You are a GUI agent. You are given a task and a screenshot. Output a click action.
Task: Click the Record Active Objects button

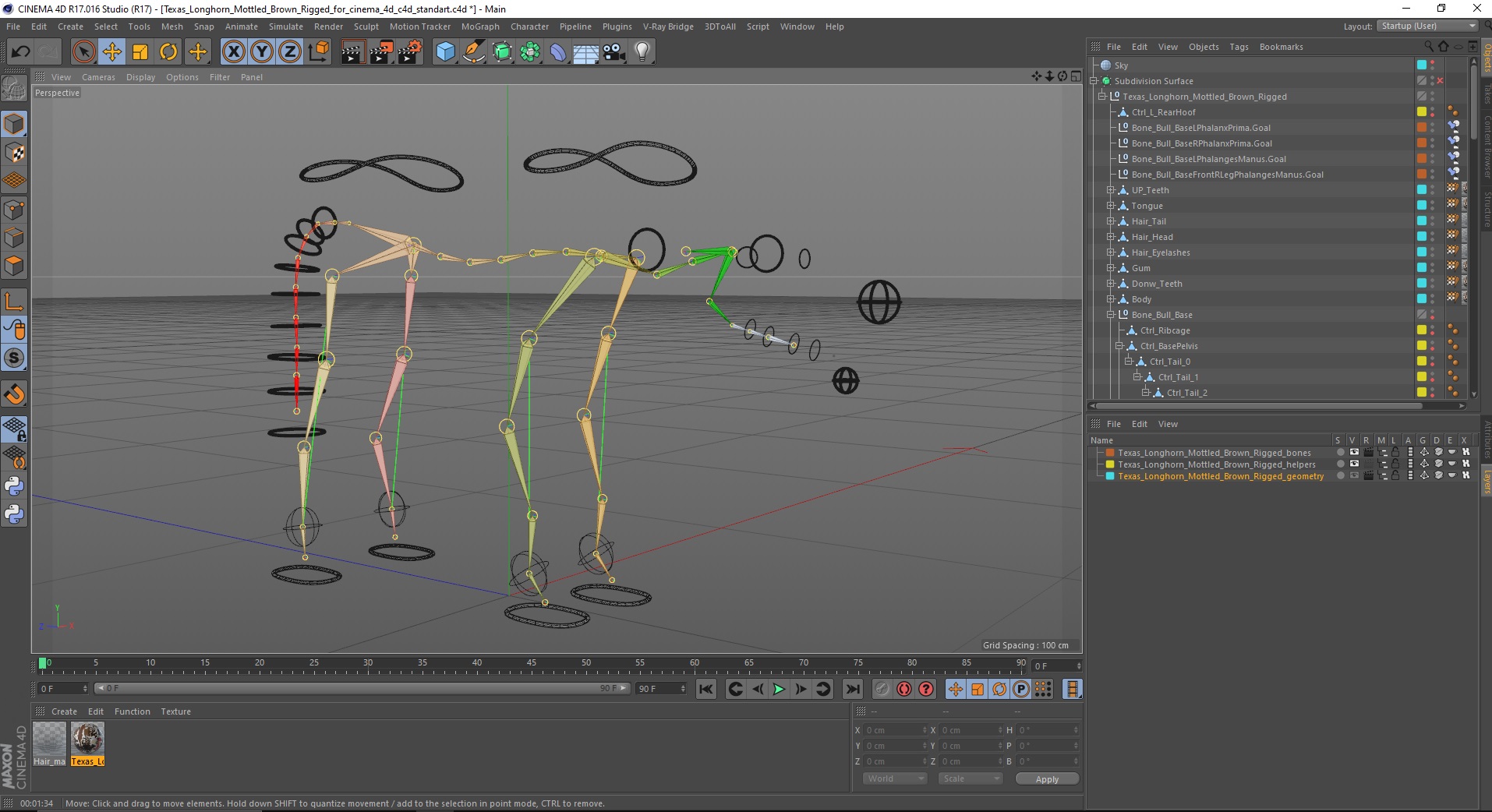tap(882, 689)
